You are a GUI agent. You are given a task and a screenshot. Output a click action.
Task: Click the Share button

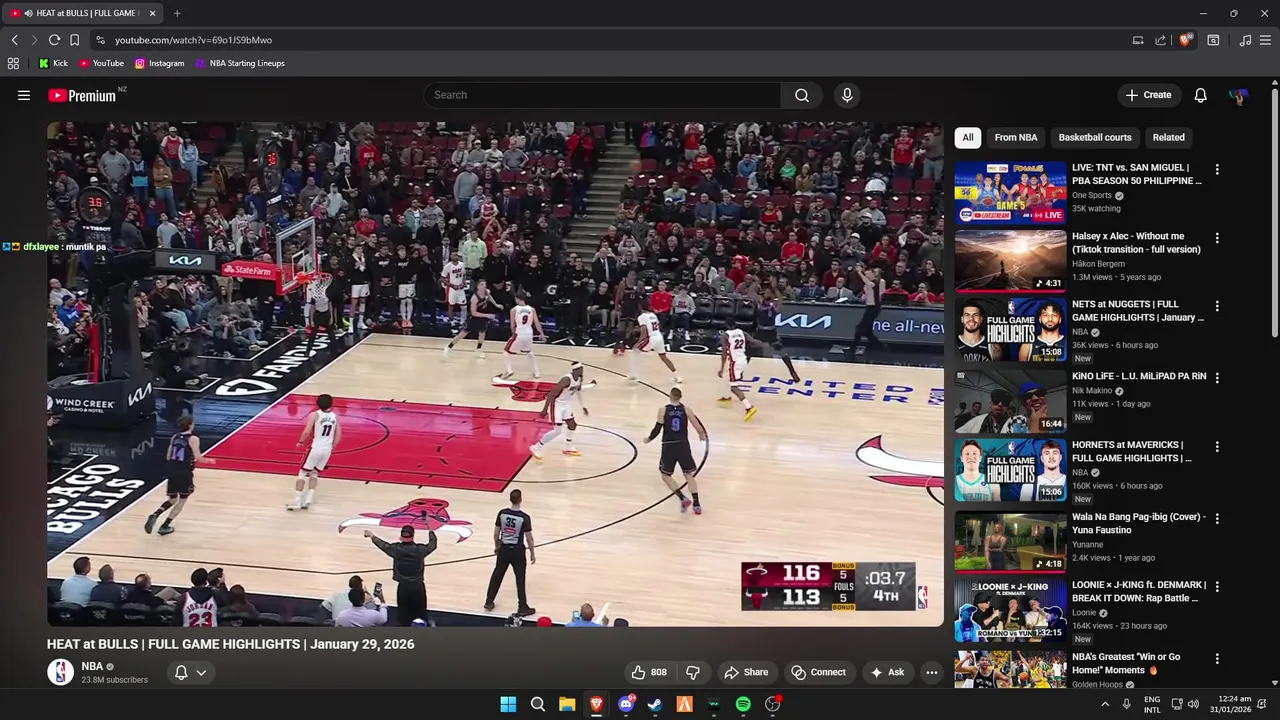[x=746, y=672]
